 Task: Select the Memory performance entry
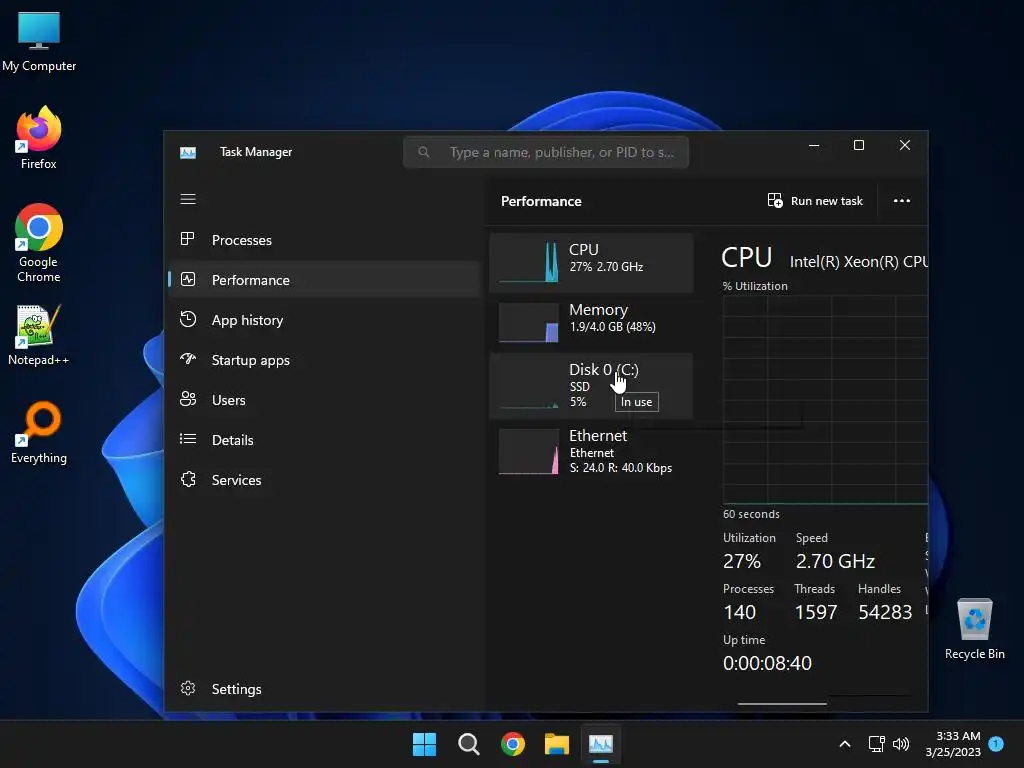(x=591, y=322)
